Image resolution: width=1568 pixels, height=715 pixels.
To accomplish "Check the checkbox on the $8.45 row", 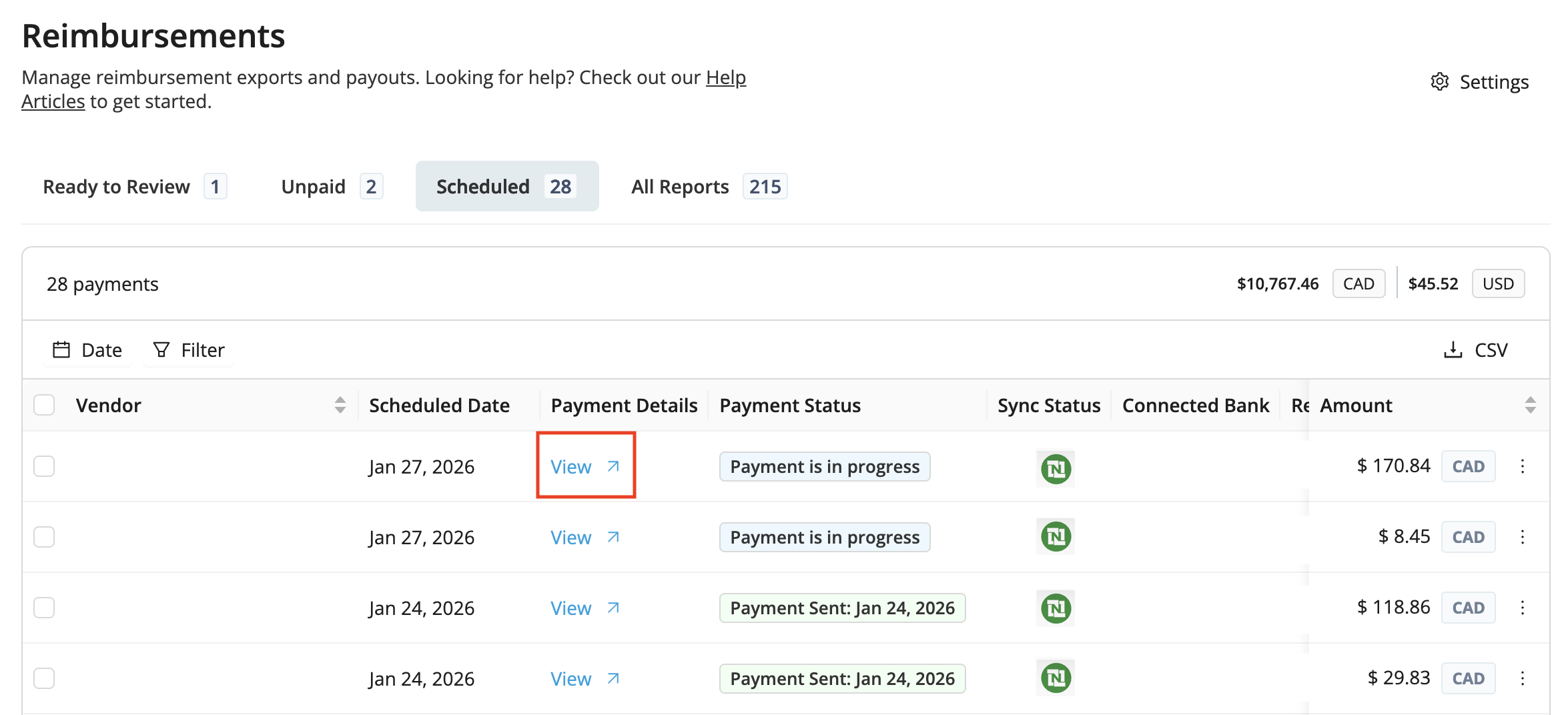I will tap(44, 536).
